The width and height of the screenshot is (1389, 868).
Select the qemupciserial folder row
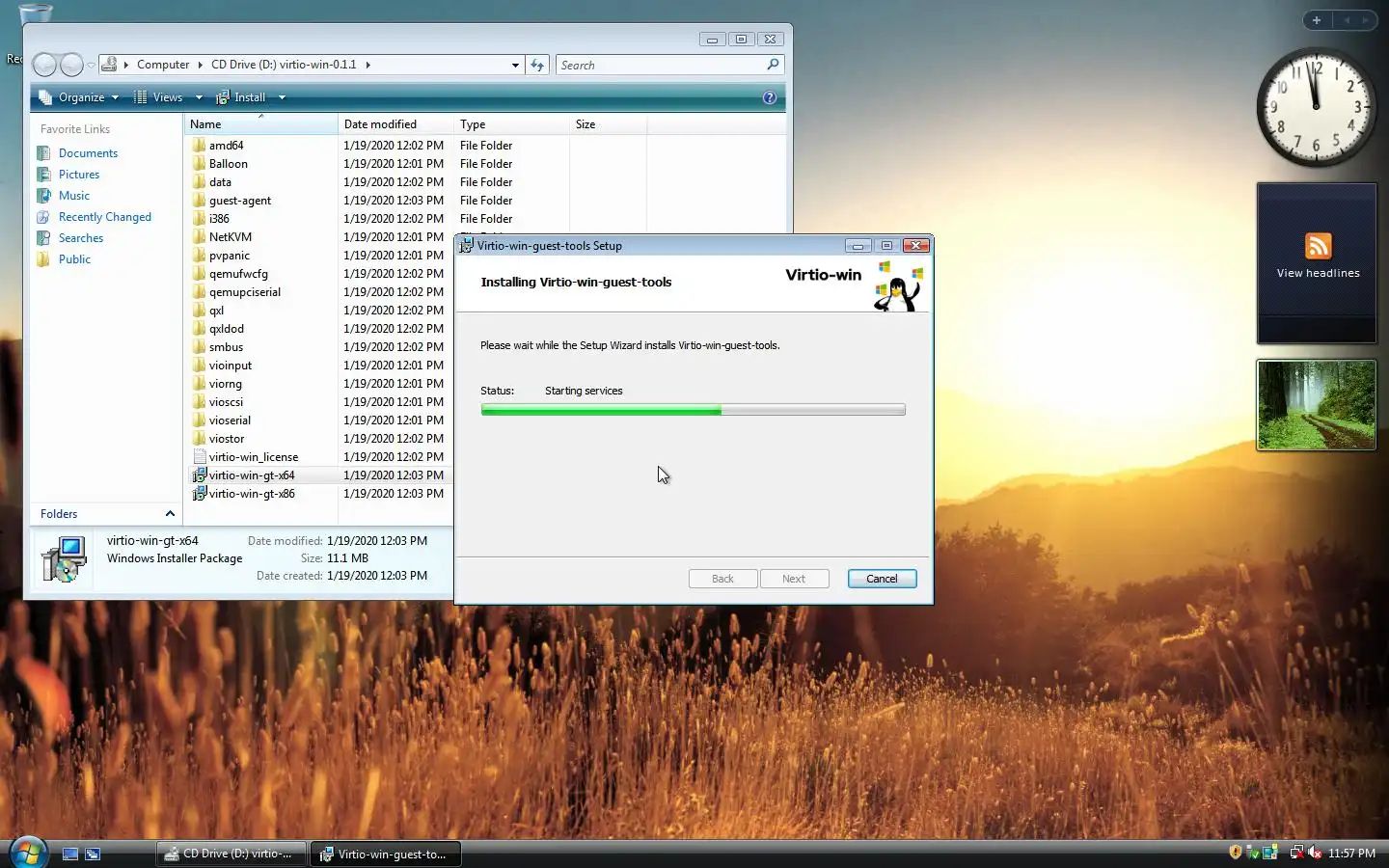point(318,292)
